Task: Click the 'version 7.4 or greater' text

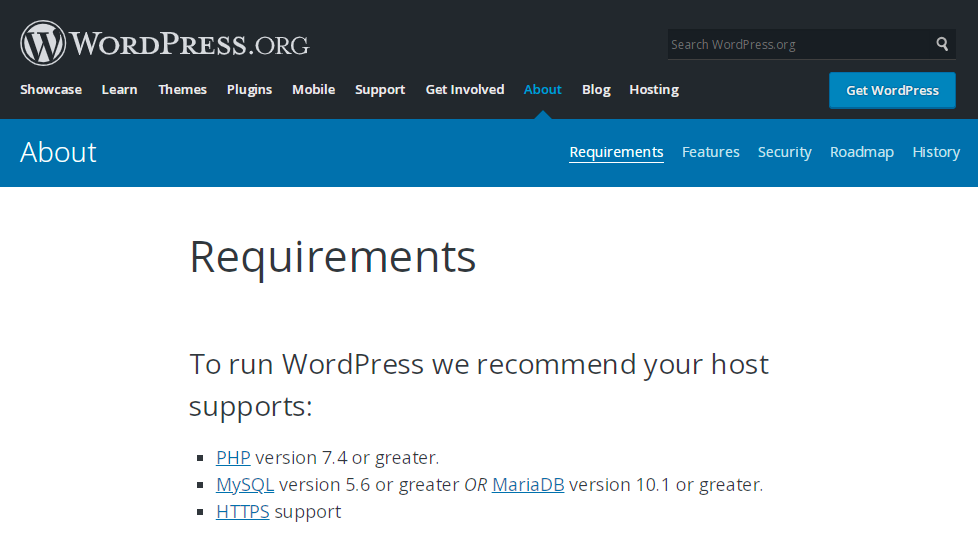Action: coord(347,457)
